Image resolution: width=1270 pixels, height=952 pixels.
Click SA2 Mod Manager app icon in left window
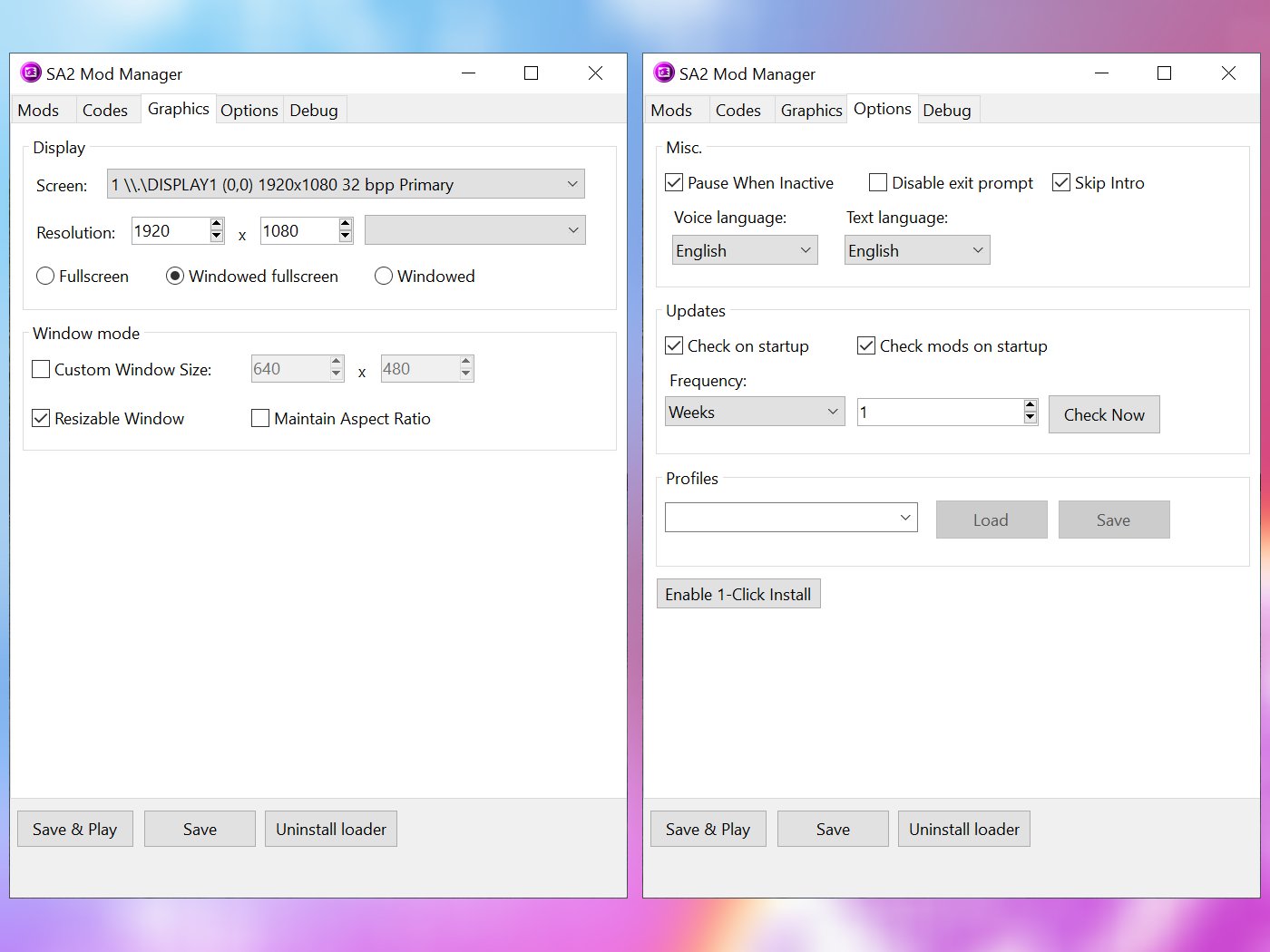pos(31,73)
